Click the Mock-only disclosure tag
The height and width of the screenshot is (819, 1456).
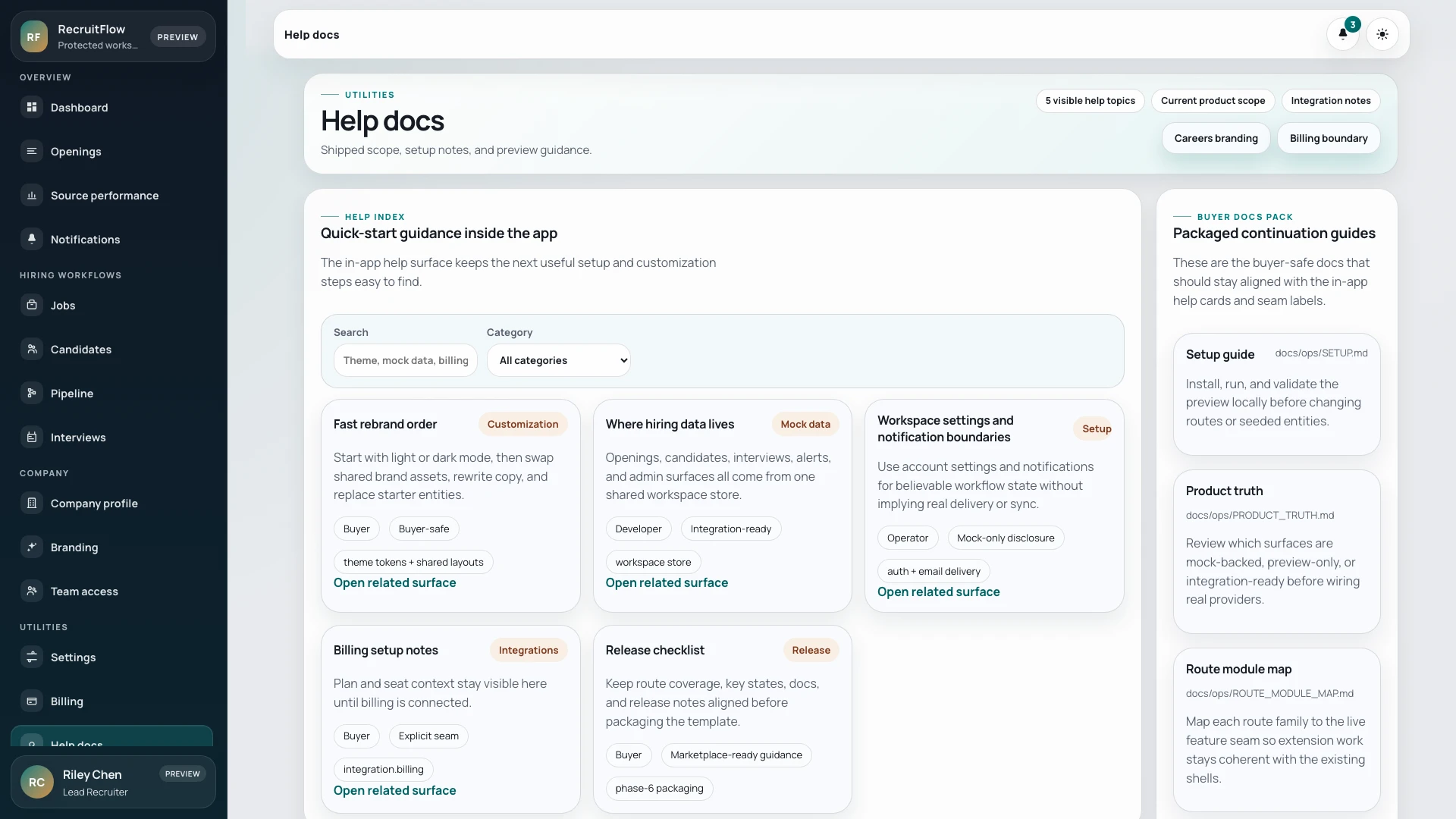click(1006, 538)
